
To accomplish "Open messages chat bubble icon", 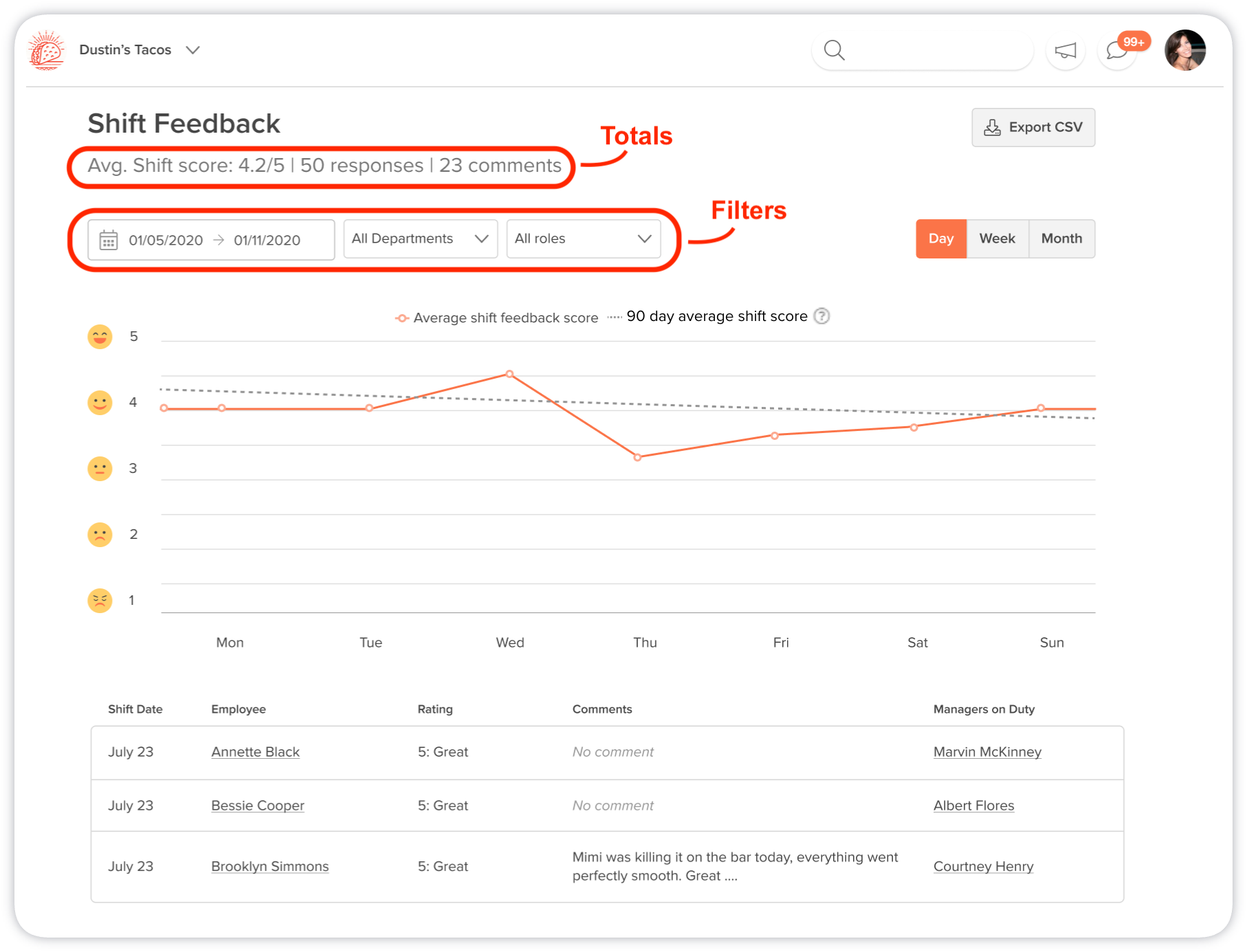I will (x=1116, y=51).
